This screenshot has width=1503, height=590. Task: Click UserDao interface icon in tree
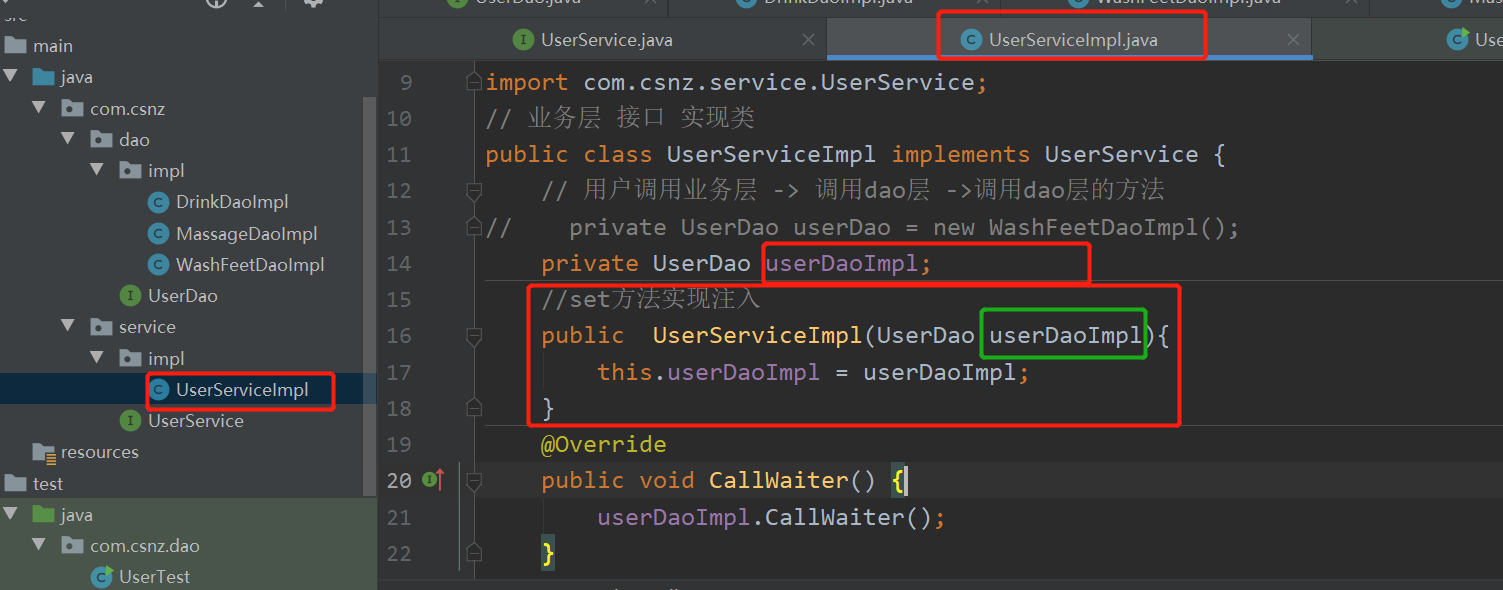(130, 296)
